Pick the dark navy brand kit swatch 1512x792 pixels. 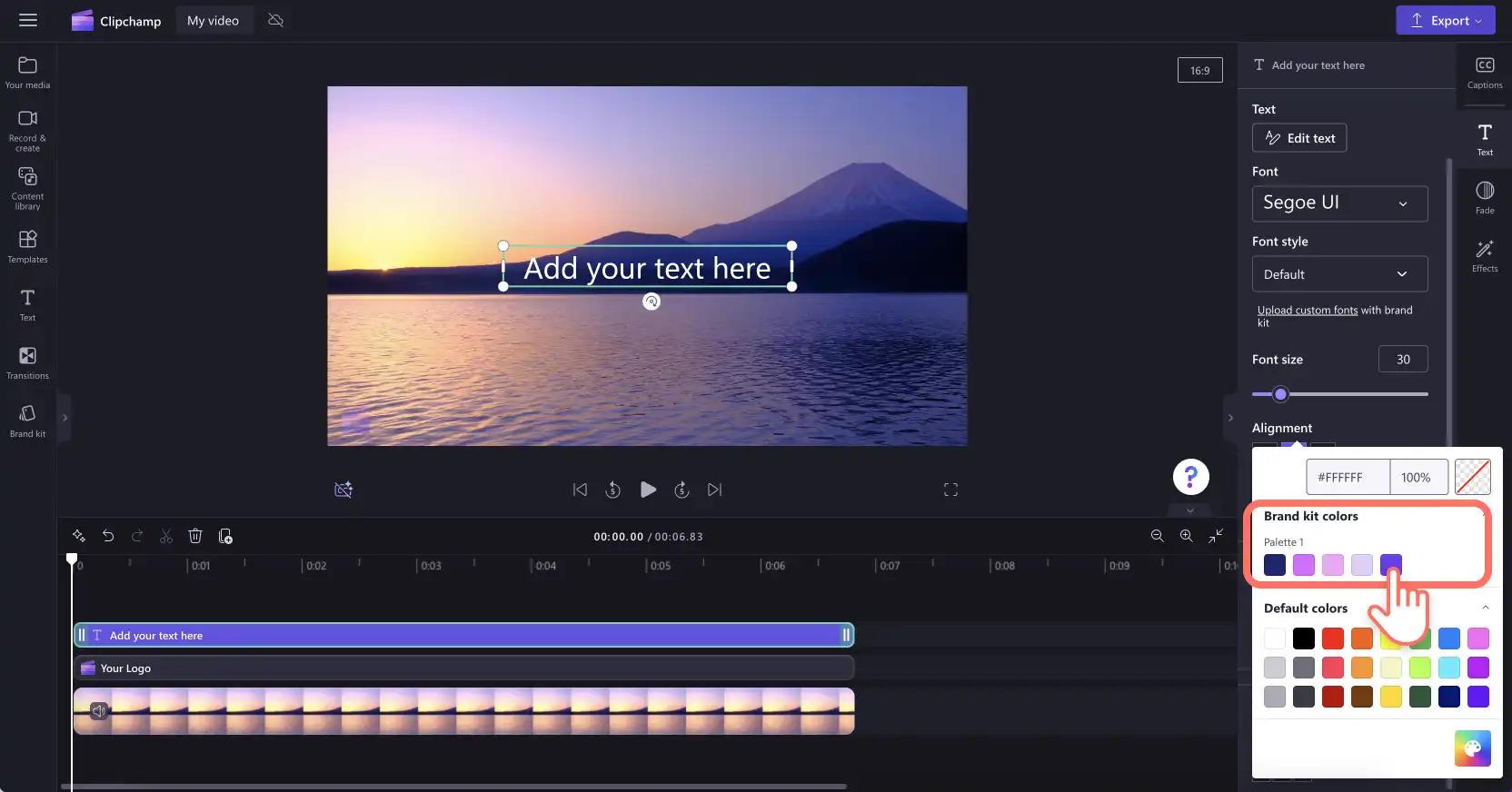pyautogui.click(x=1275, y=565)
